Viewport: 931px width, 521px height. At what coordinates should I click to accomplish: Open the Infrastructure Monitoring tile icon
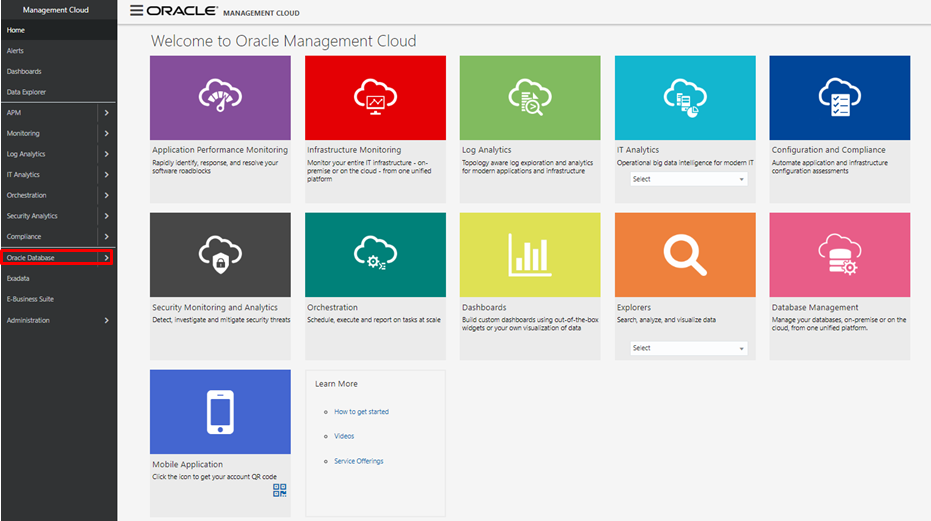375,97
